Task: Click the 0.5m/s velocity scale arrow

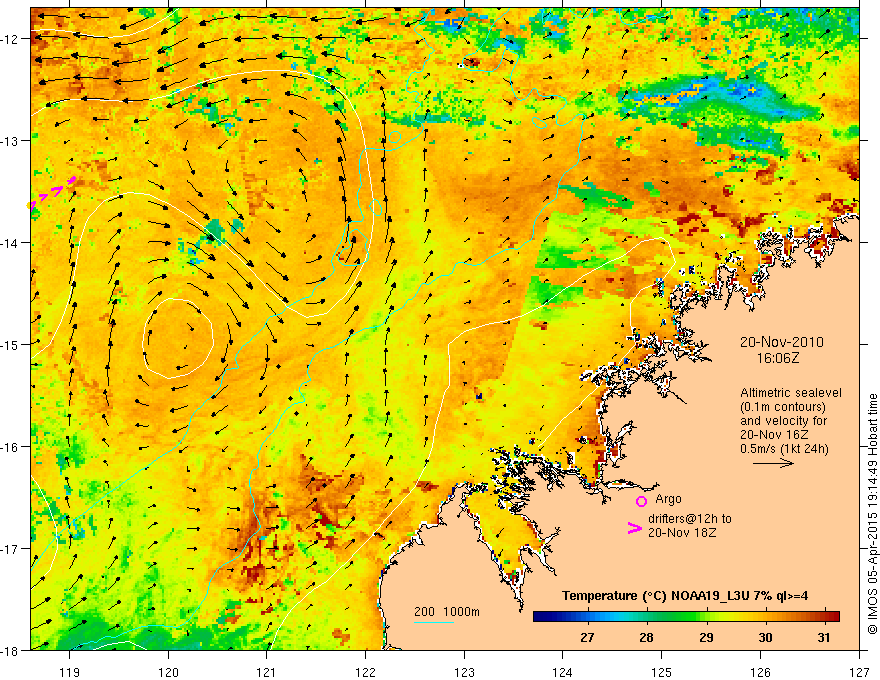Action: pyautogui.click(x=773, y=463)
